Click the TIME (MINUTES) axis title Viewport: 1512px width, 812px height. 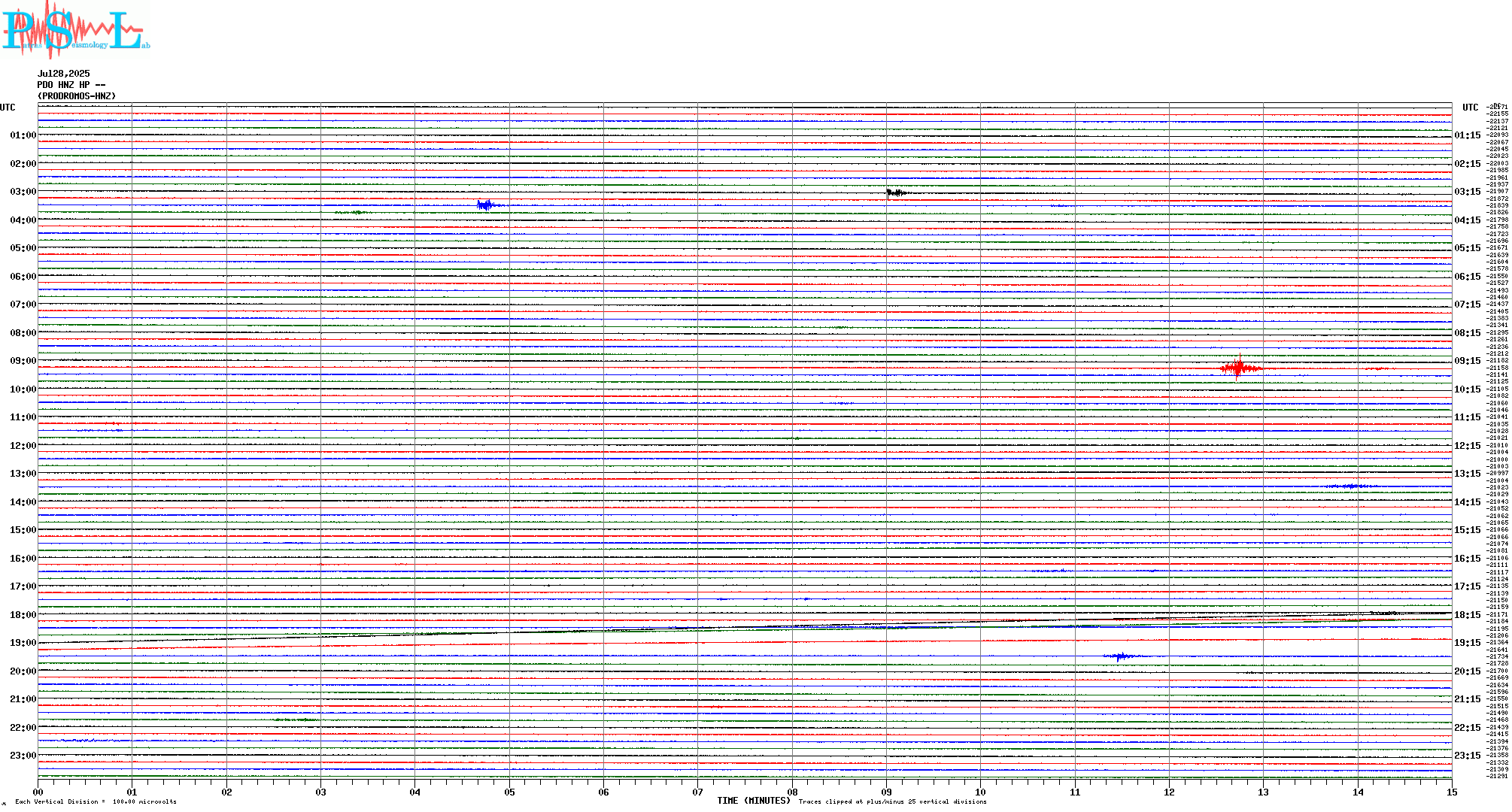click(x=754, y=801)
